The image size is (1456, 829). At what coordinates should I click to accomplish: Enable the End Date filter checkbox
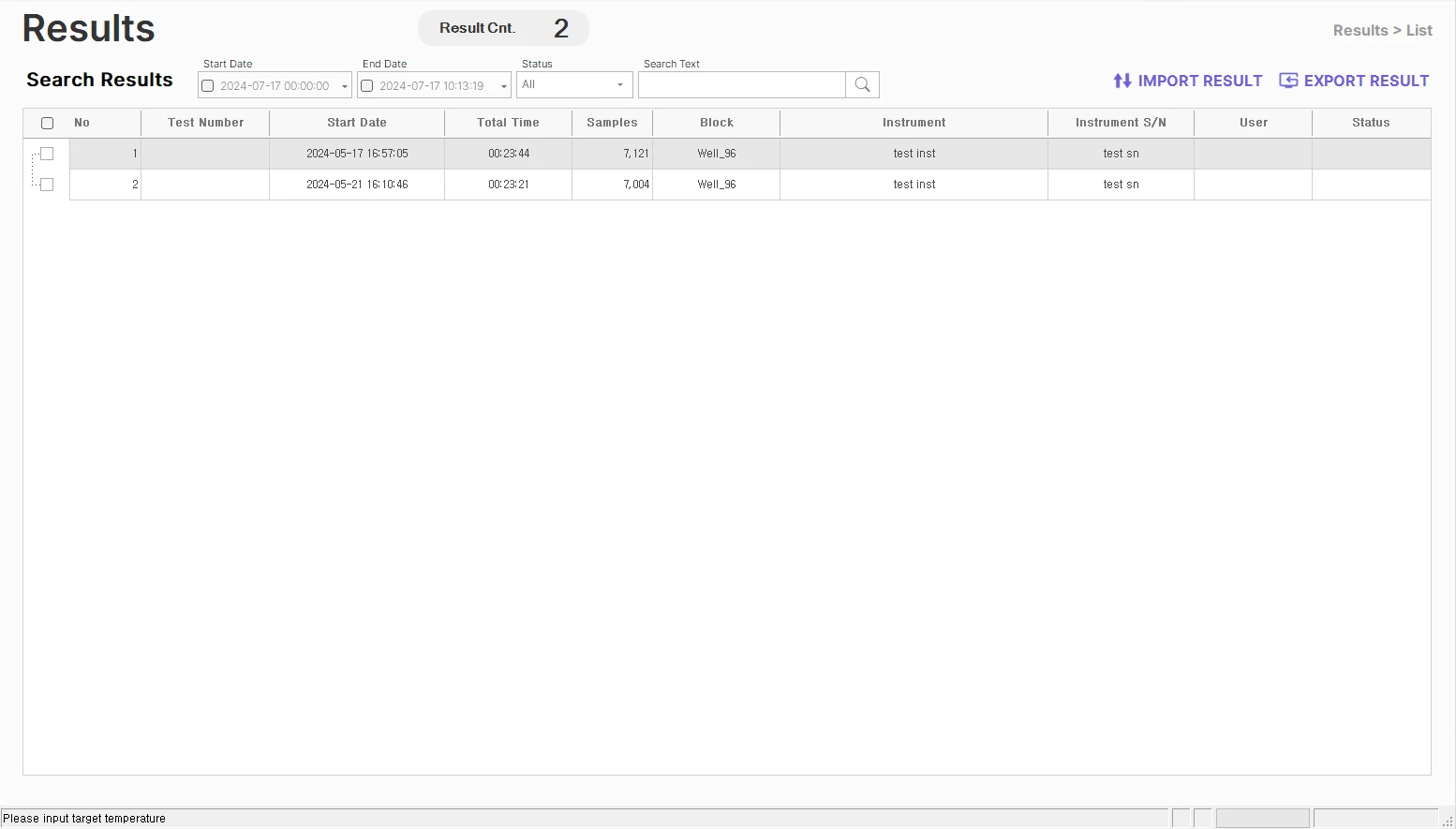[x=367, y=86]
